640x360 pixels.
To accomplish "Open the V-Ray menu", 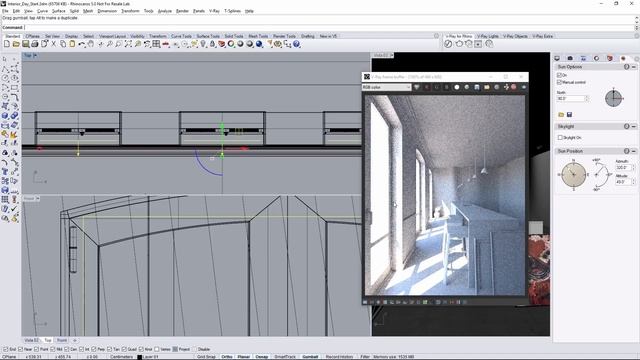I will click(214, 11).
